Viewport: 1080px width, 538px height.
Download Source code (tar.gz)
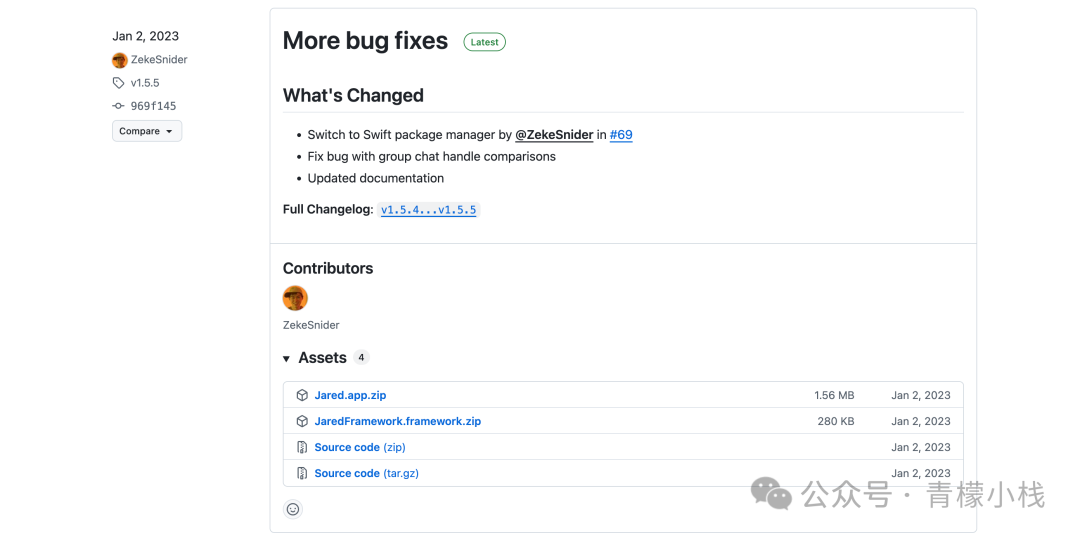click(x=366, y=473)
